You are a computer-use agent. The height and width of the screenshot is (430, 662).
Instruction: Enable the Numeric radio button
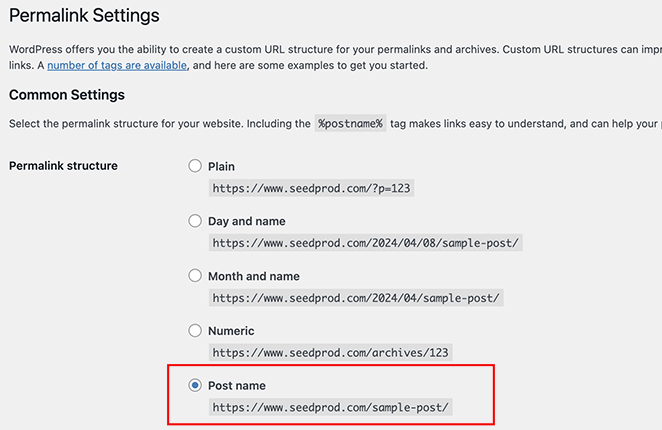point(195,331)
